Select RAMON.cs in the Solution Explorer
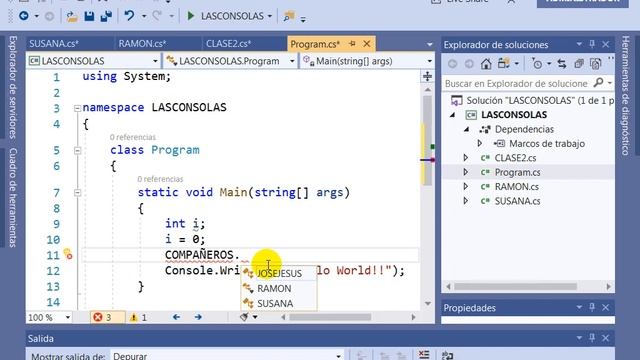Screen dimensions: 640x360 (x=516, y=187)
